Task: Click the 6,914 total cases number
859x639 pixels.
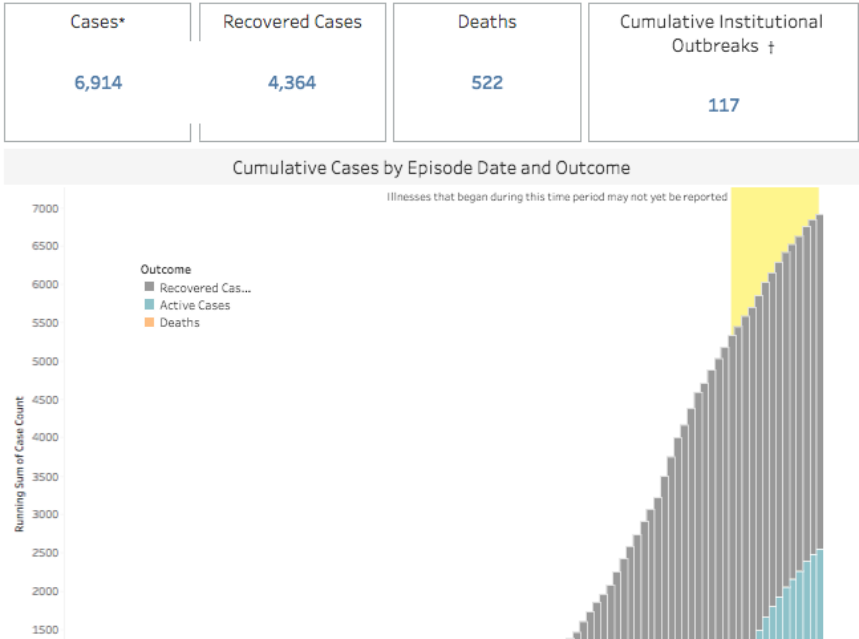Action: (98, 83)
